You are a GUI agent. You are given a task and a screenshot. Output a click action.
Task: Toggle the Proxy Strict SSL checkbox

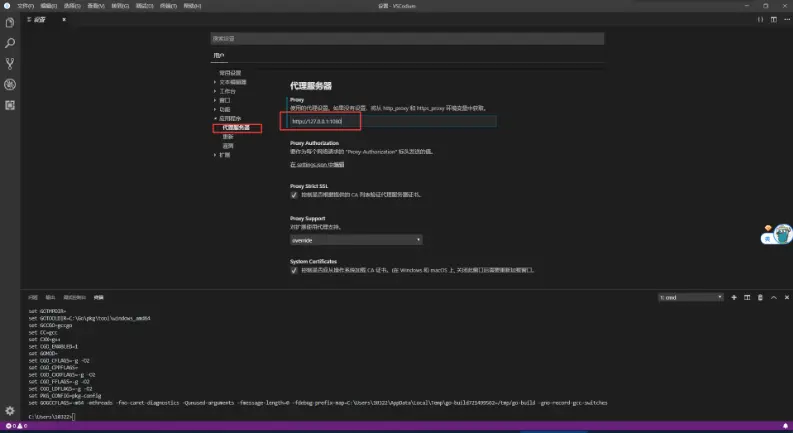pyautogui.click(x=294, y=195)
